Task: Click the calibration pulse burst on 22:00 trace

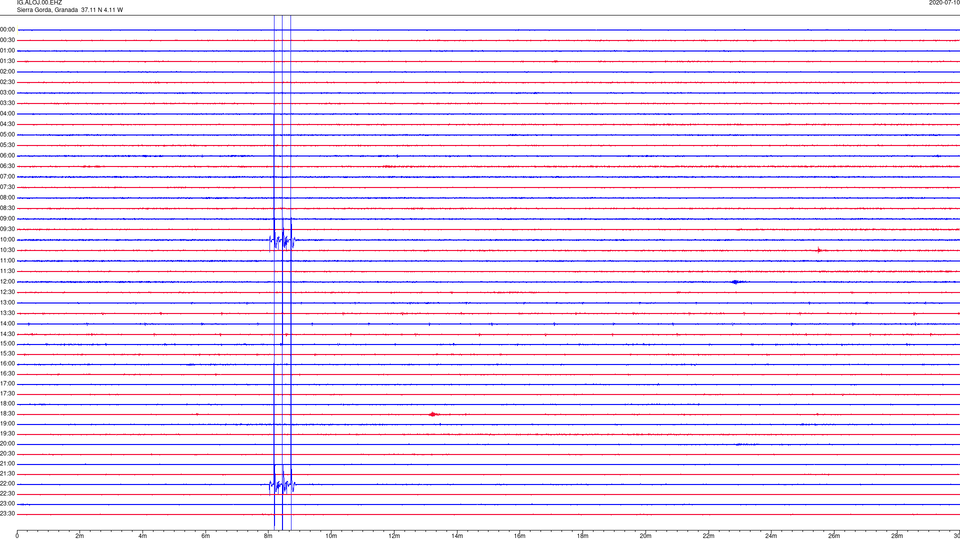Action: coord(282,486)
